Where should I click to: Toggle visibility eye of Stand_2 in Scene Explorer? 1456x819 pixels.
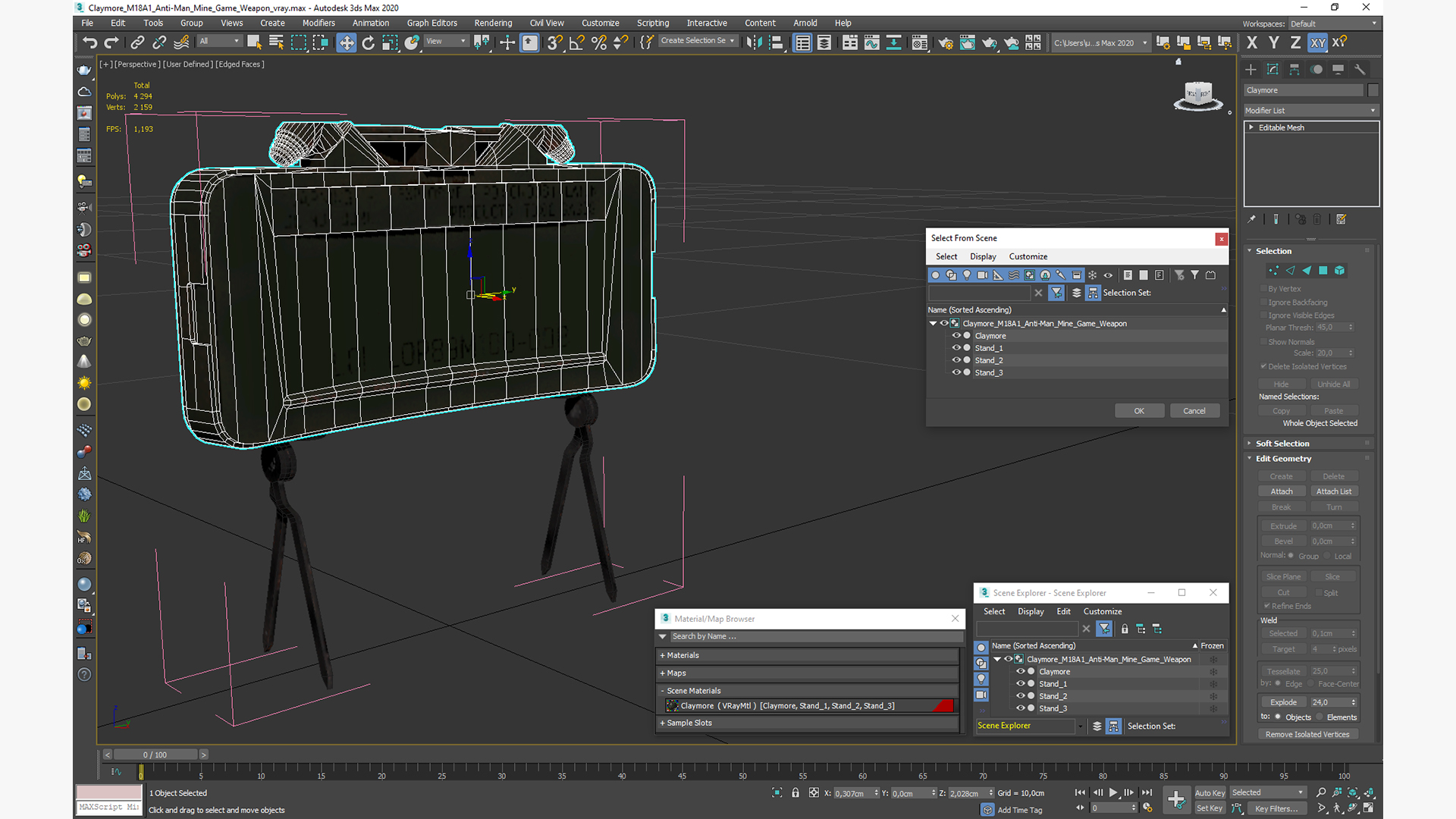pyautogui.click(x=1021, y=696)
